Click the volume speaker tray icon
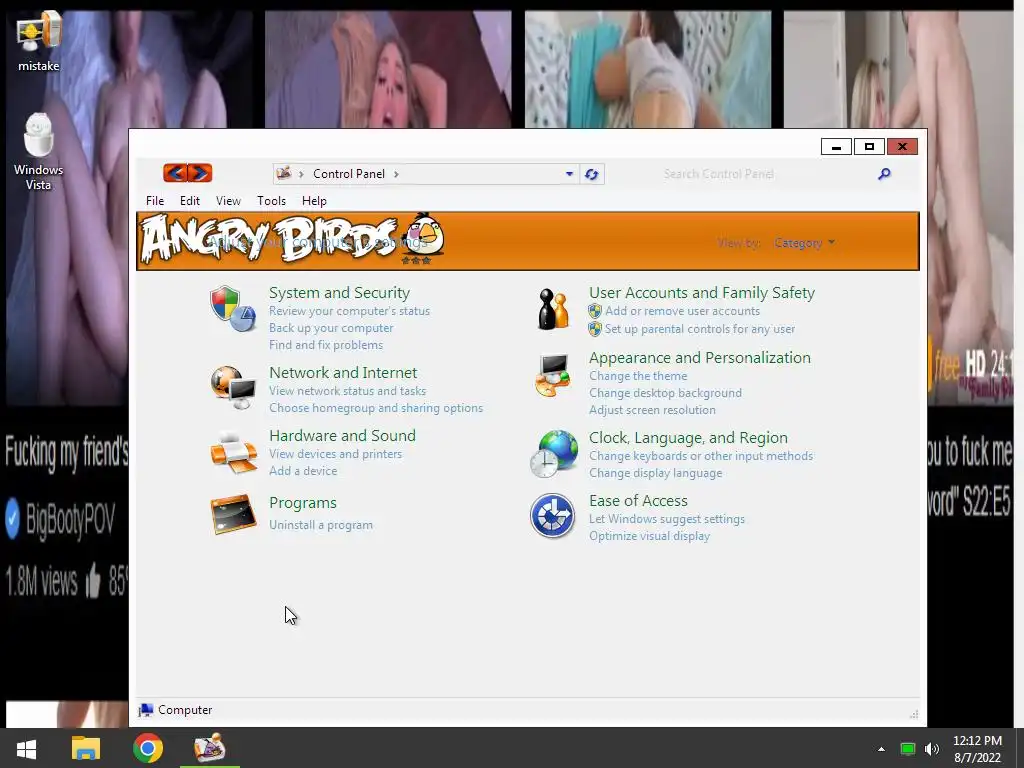The image size is (1024, 768). 932,748
